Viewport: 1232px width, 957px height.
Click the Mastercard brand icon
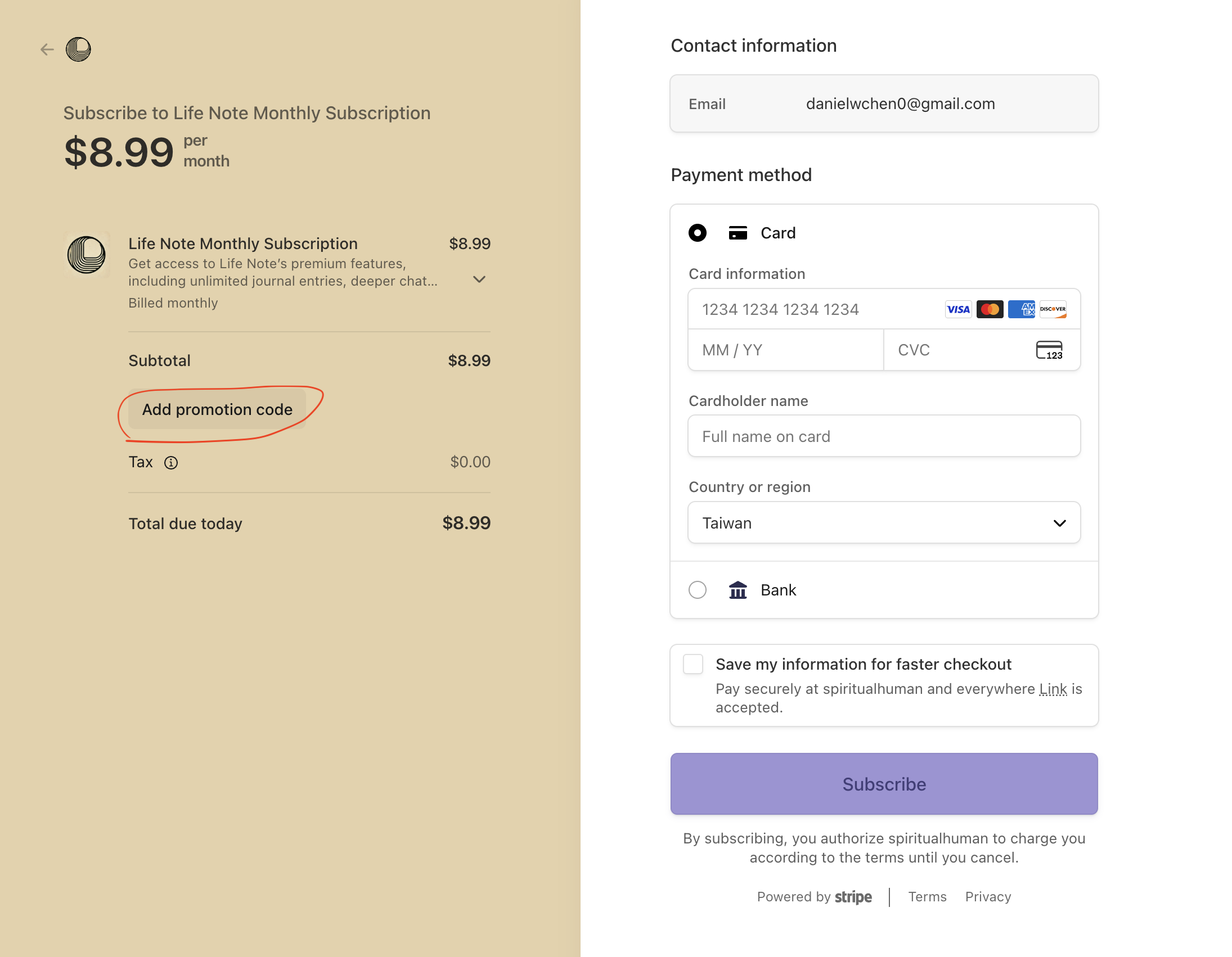pos(990,309)
